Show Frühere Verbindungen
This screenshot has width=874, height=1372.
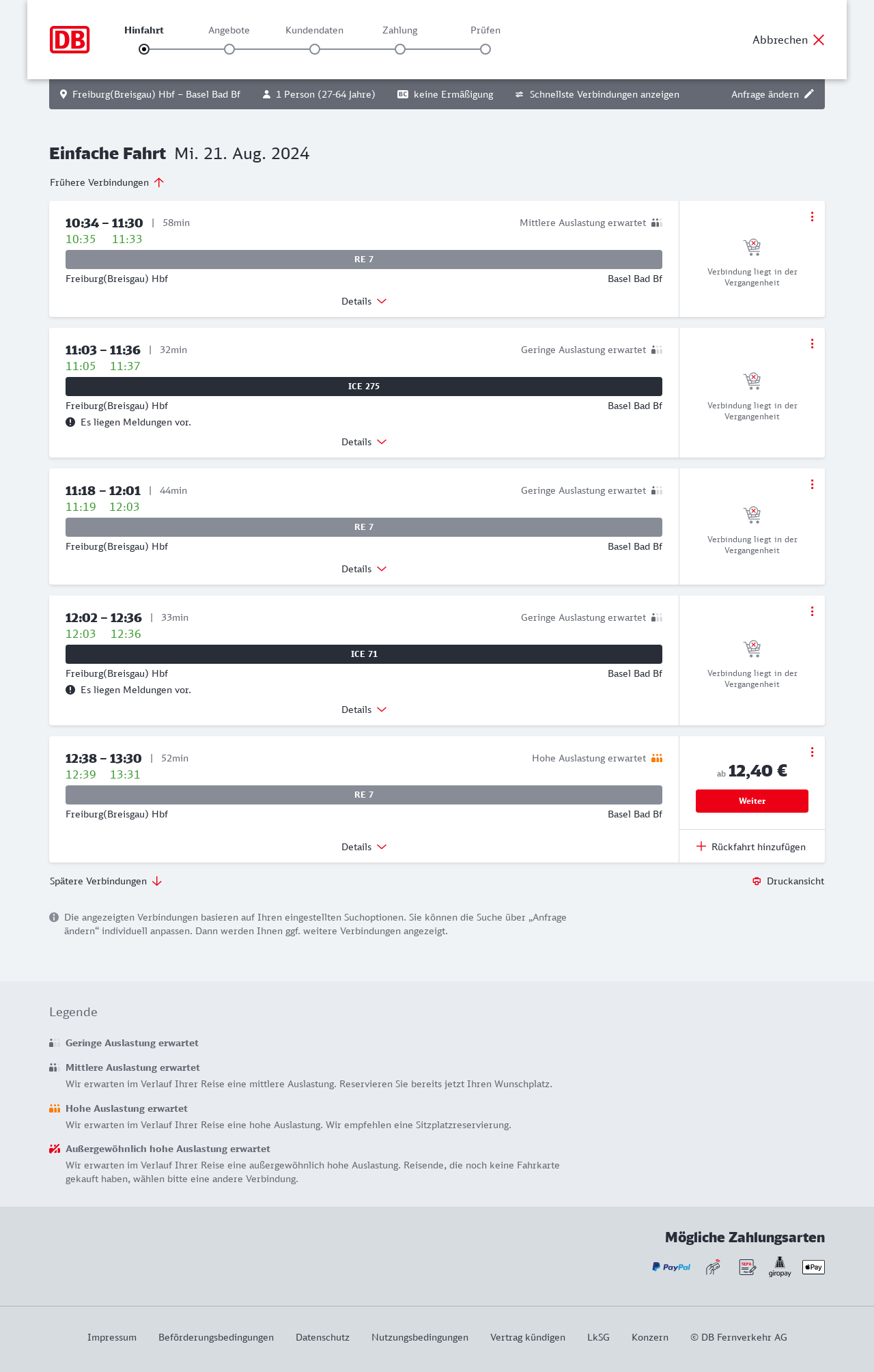tap(107, 182)
